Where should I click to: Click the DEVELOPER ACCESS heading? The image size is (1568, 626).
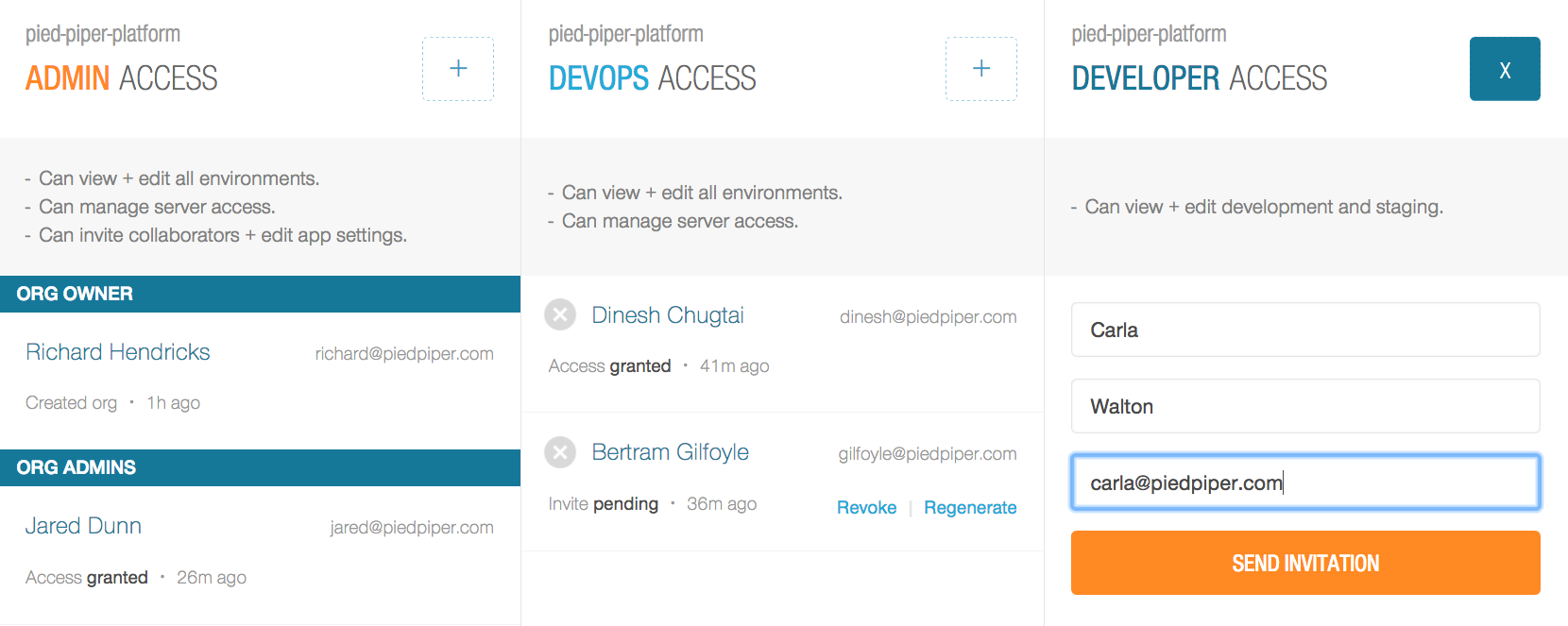click(x=1200, y=78)
